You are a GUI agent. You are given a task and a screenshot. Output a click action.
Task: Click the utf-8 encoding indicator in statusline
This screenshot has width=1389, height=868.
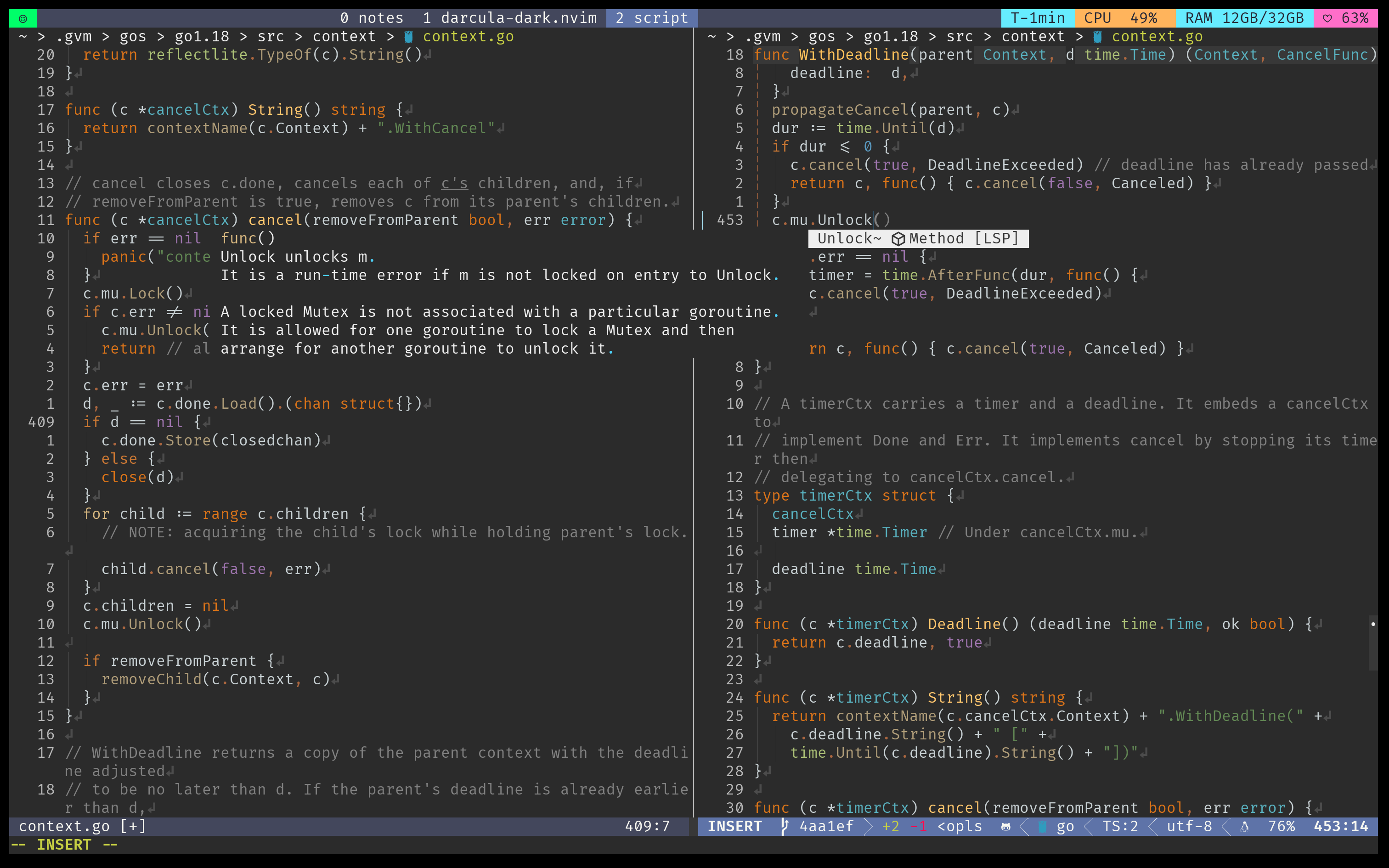[1189, 826]
